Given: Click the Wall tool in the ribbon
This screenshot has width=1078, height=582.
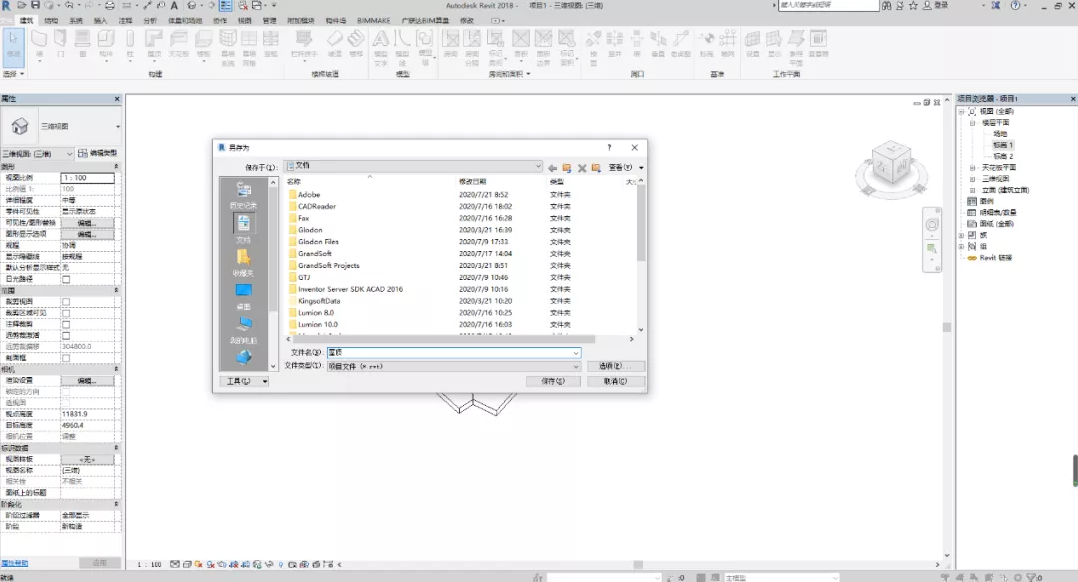Looking at the screenshot, I should 39,43.
